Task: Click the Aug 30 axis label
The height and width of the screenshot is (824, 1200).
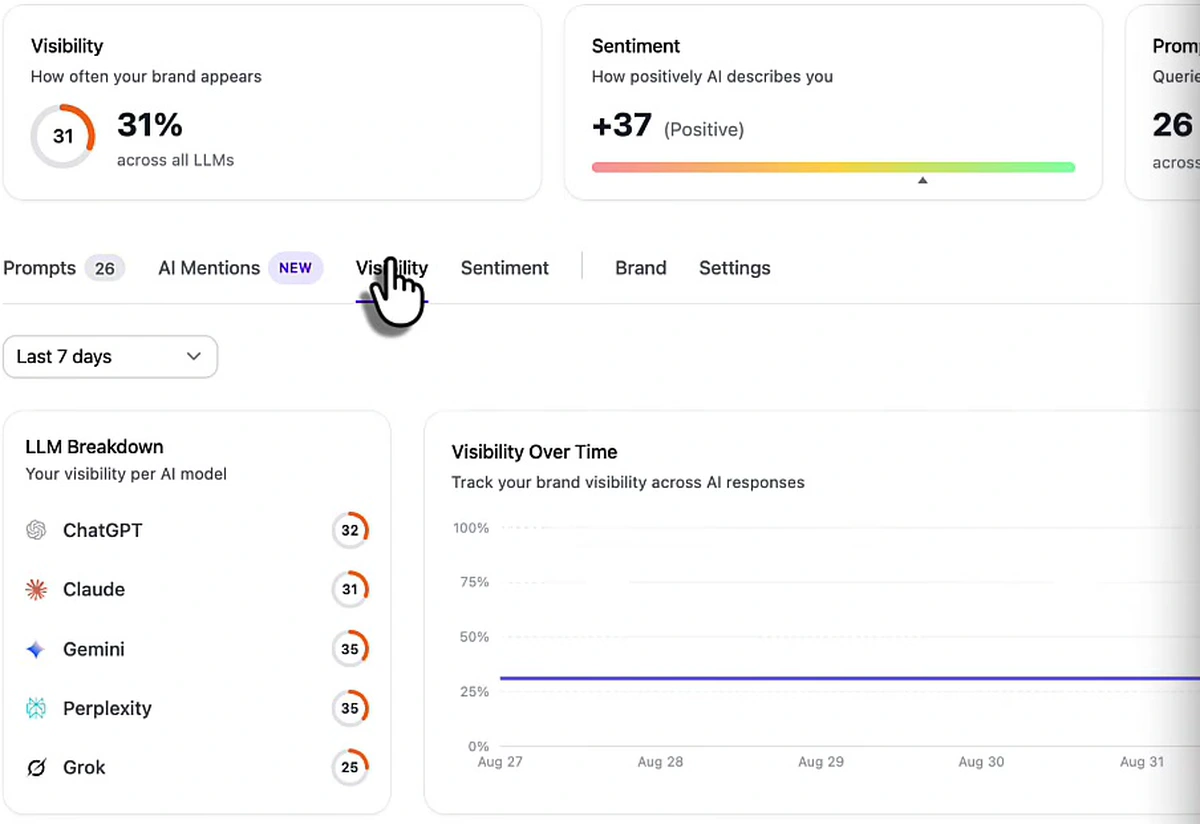Action: coord(981,762)
